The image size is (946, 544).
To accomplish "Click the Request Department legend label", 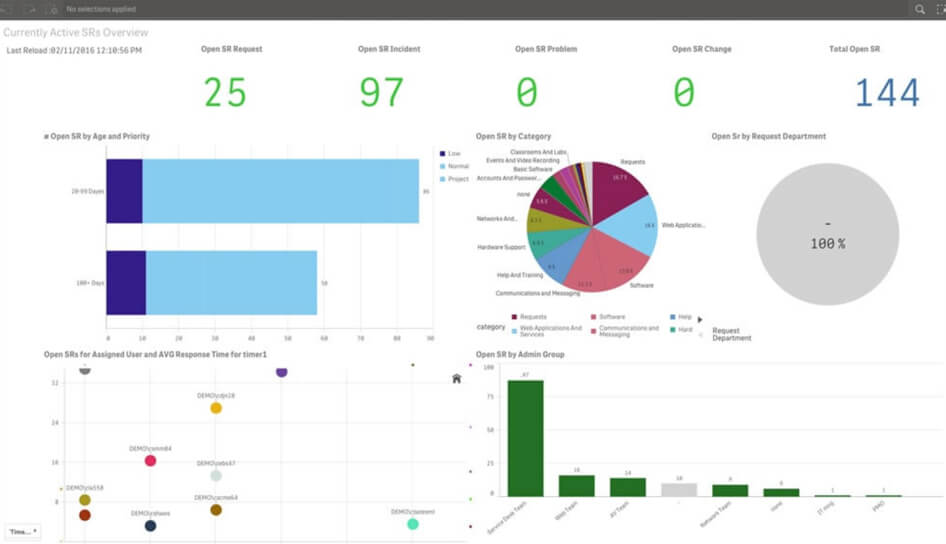I will point(731,334).
